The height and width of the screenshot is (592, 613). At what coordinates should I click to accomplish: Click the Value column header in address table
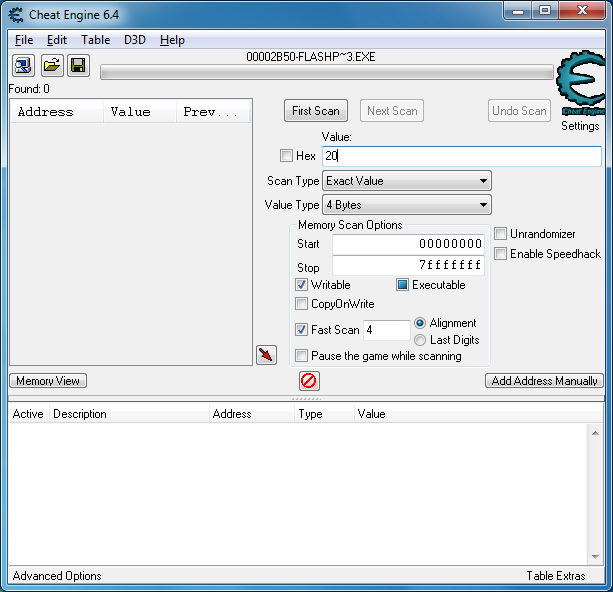(479, 414)
